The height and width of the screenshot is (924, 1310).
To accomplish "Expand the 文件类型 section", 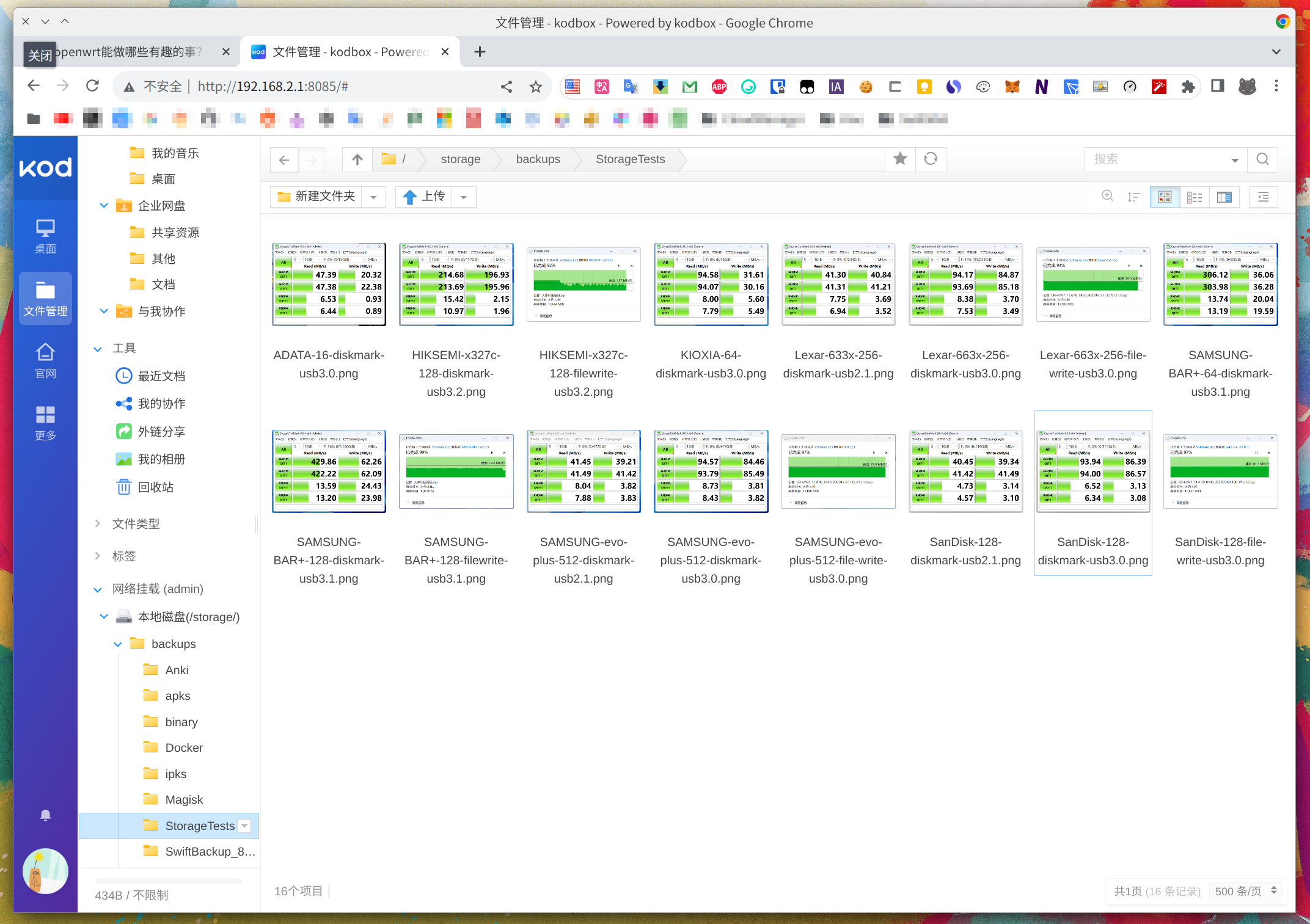I will 98,523.
